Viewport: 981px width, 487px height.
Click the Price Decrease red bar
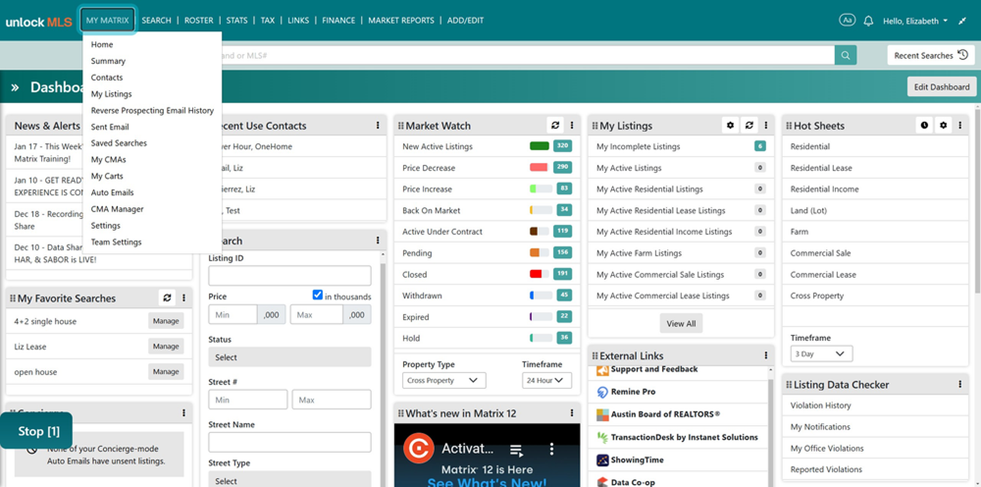539,168
